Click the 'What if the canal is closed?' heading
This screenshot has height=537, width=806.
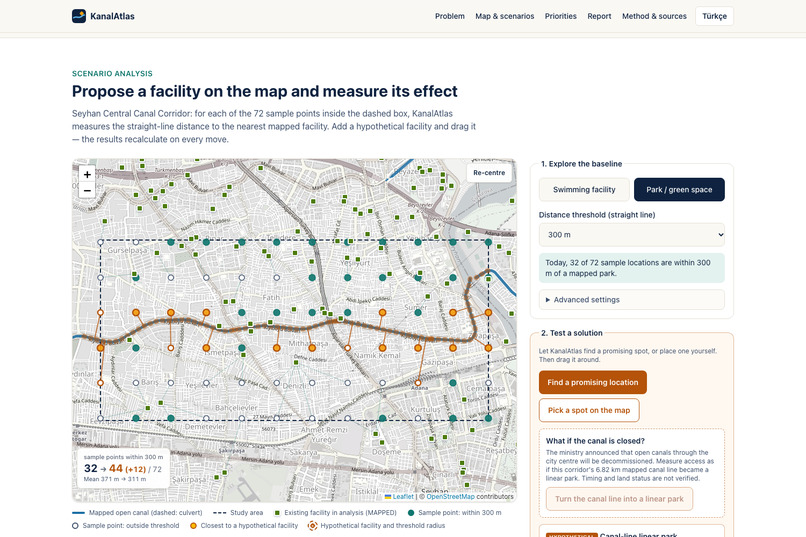click(595, 441)
